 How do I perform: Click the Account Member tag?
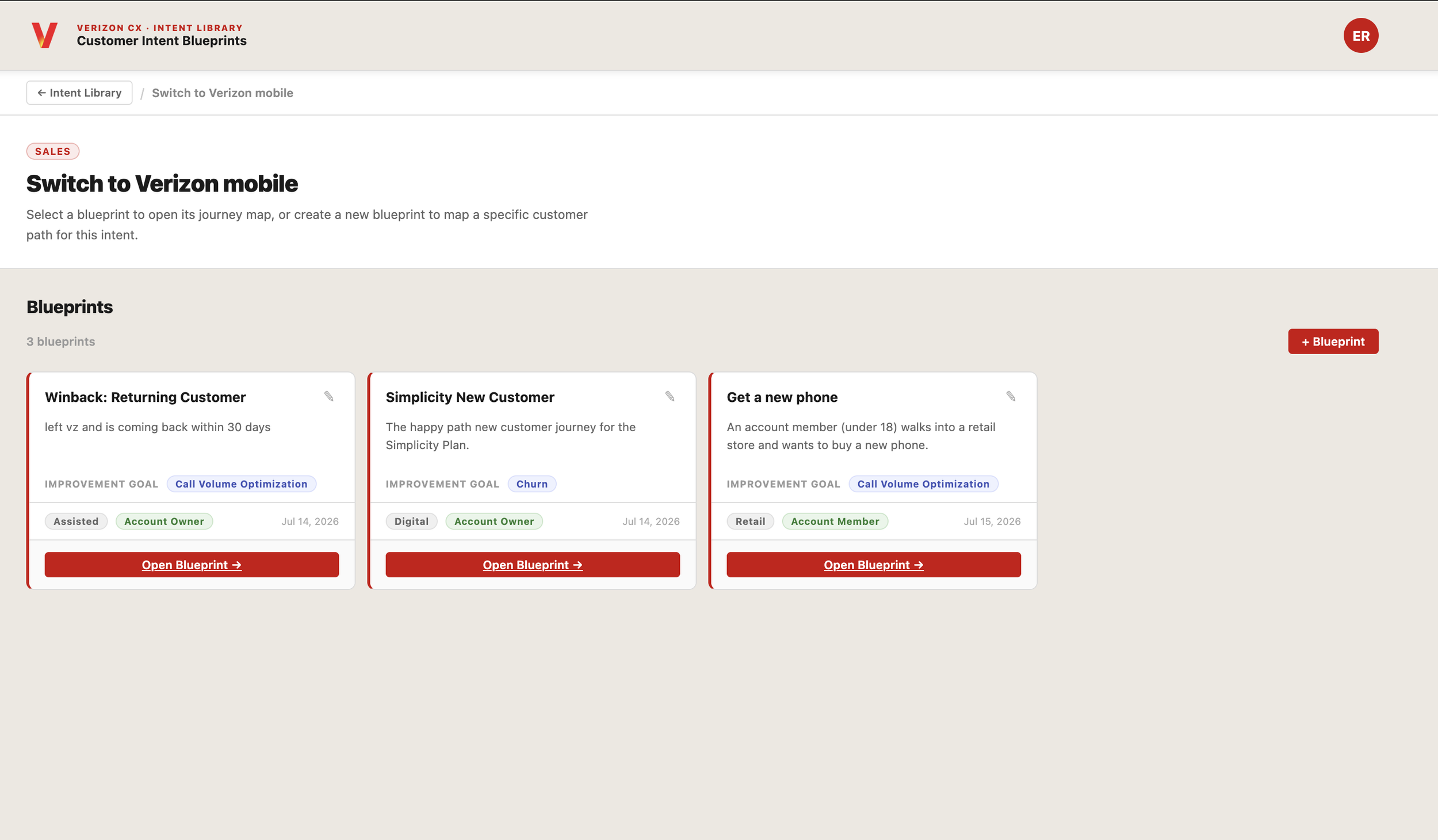point(835,521)
